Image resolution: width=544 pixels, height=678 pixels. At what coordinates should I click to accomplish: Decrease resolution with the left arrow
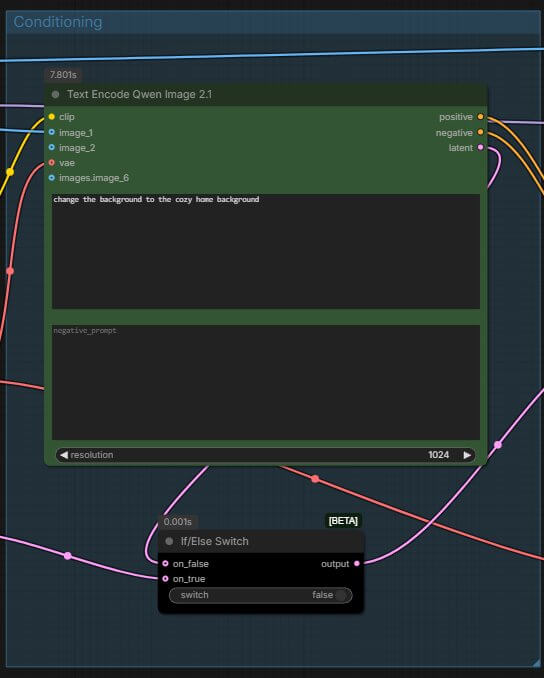point(64,455)
